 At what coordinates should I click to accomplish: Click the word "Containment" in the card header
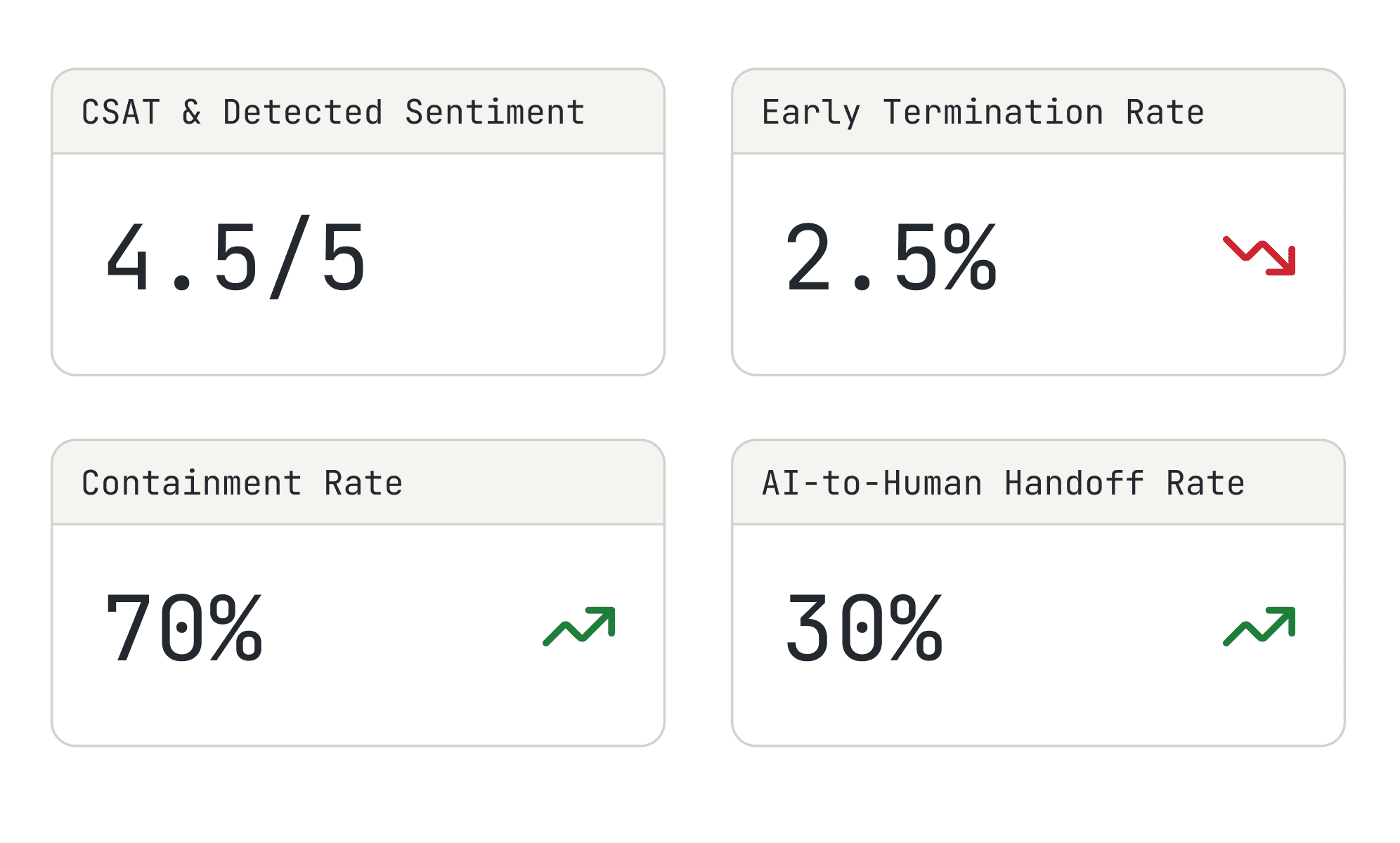[x=191, y=483]
